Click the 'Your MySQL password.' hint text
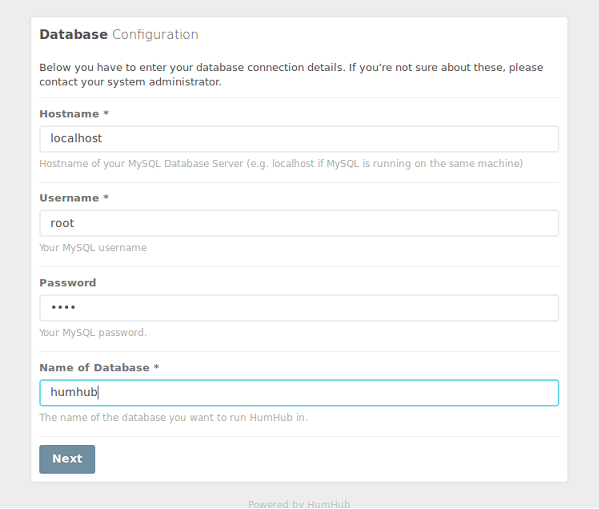Viewport: 599px width, 509px height. pyautogui.click(x=93, y=332)
